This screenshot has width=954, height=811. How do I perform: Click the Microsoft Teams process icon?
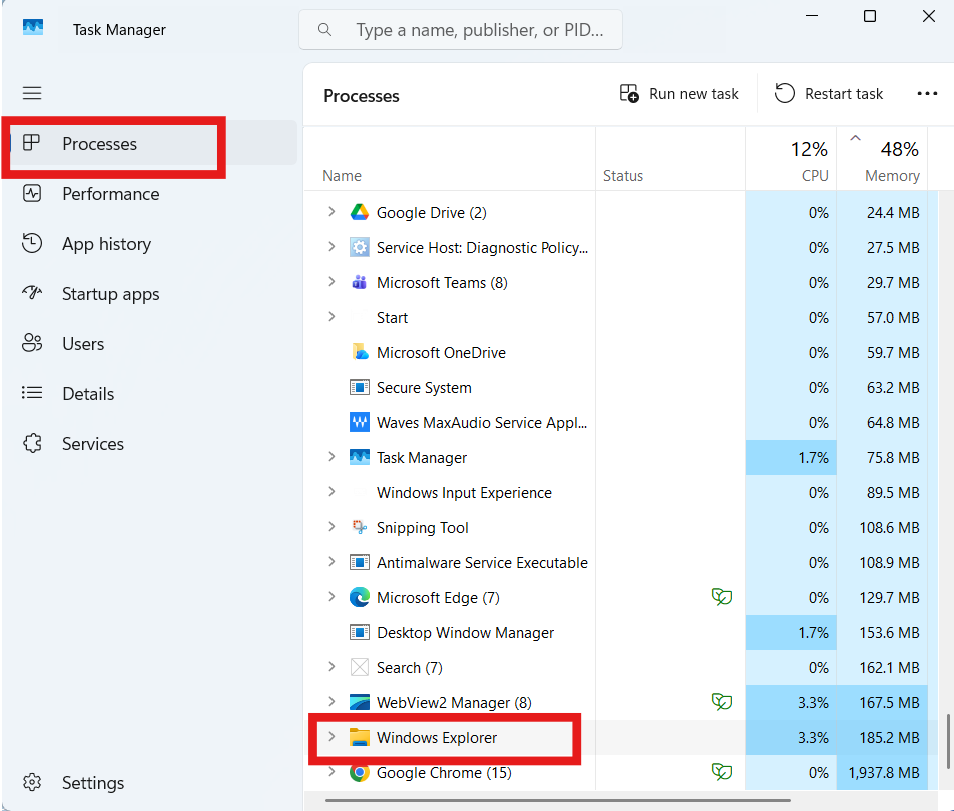pyautogui.click(x=360, y=283)
